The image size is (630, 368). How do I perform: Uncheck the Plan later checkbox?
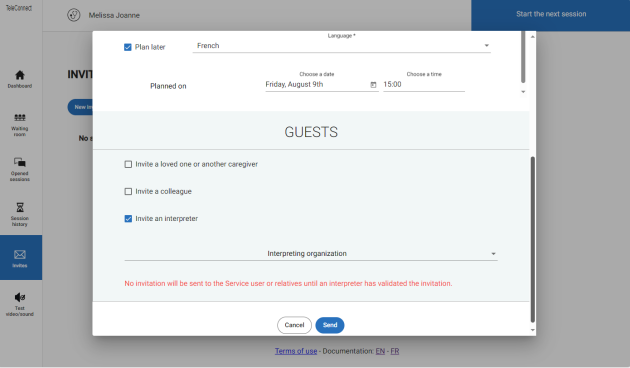[128, 47]
